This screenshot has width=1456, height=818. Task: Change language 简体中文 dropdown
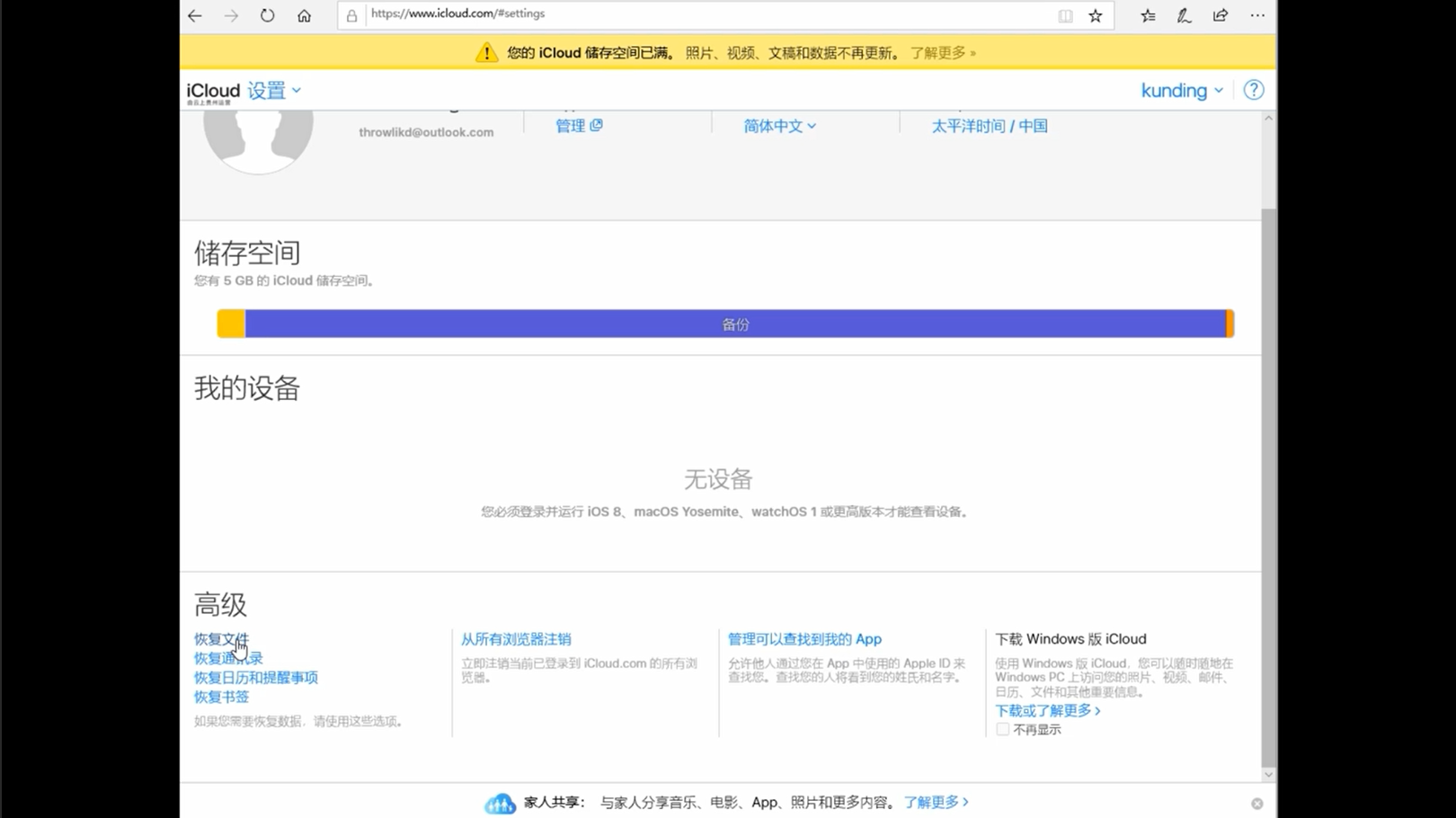[779, 126]
